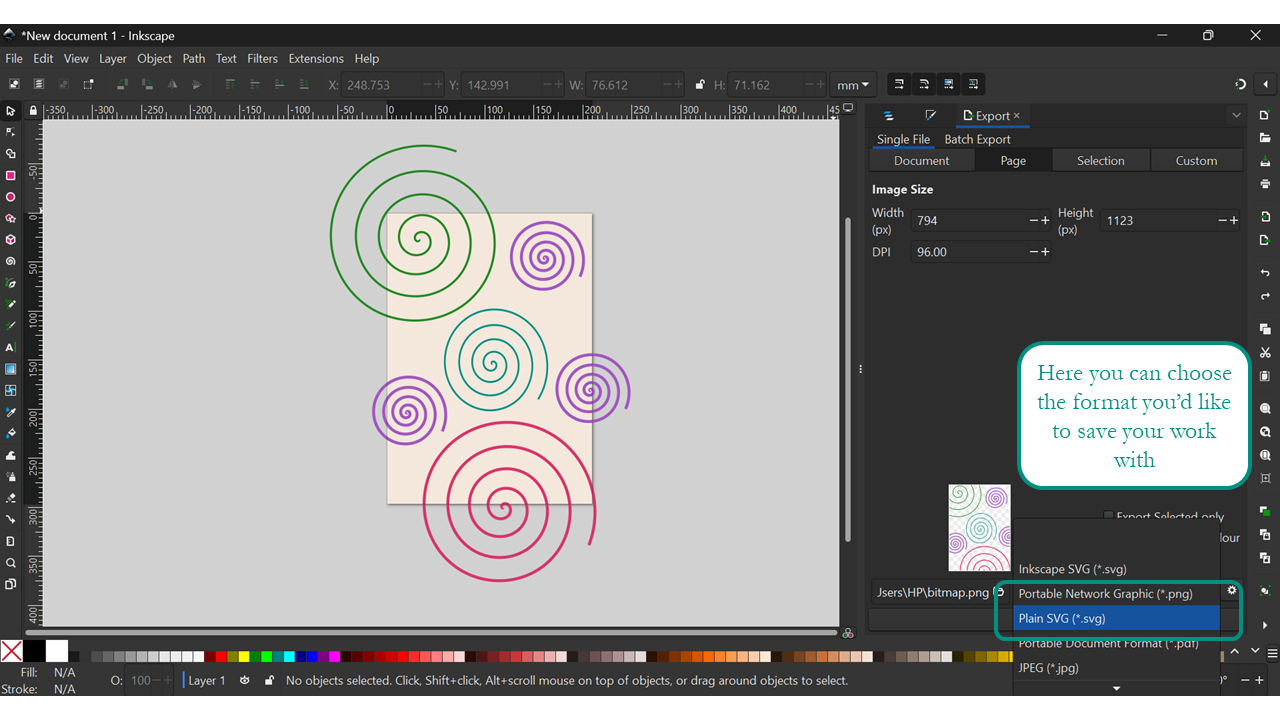Switch to the Single File tab
The height and width of the screenshot is (720, 1280).
(904, 140)
